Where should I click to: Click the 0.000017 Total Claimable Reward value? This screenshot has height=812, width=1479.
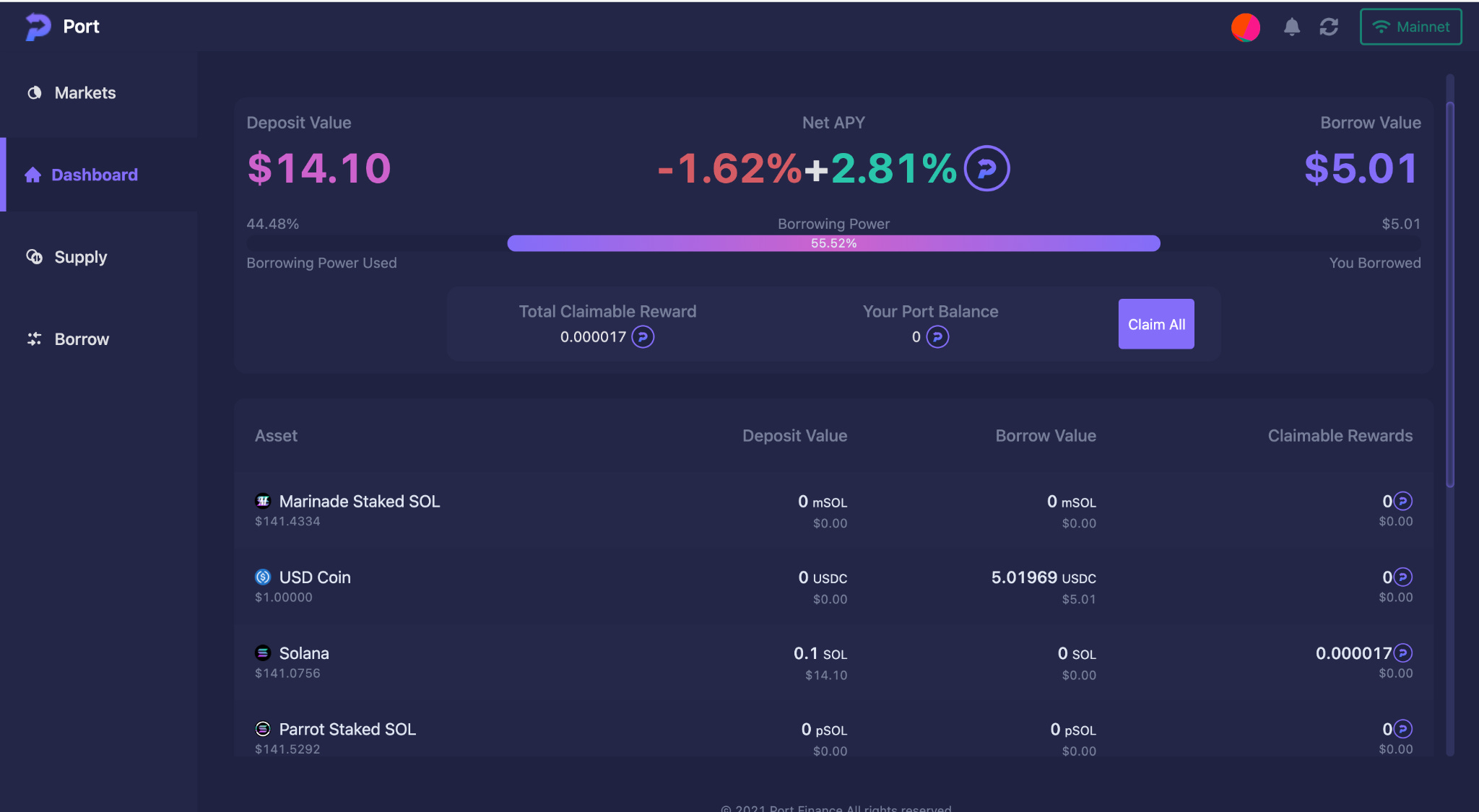pos(594,337)
